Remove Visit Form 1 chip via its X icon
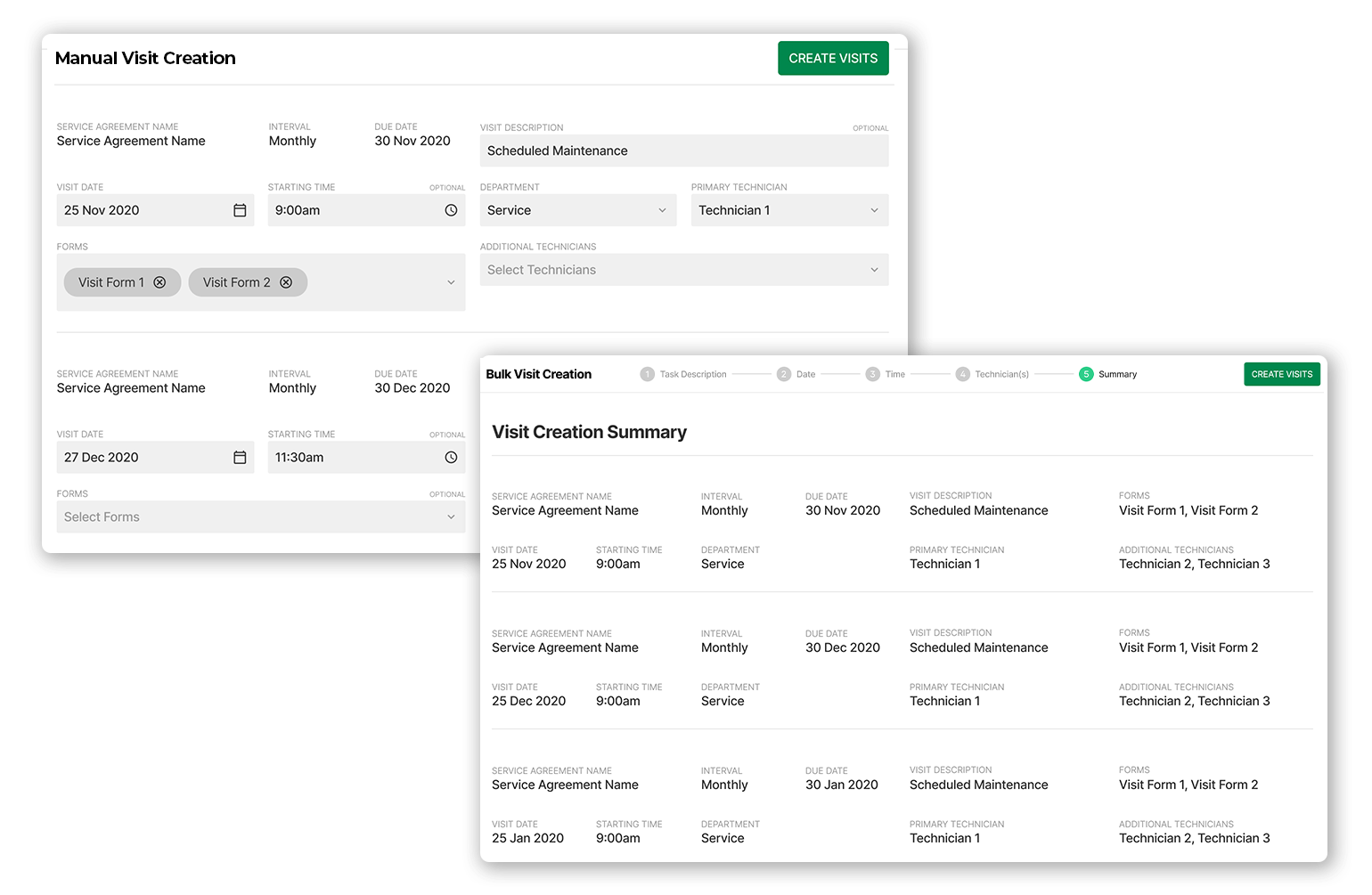1372x895 pixels. 159,282
